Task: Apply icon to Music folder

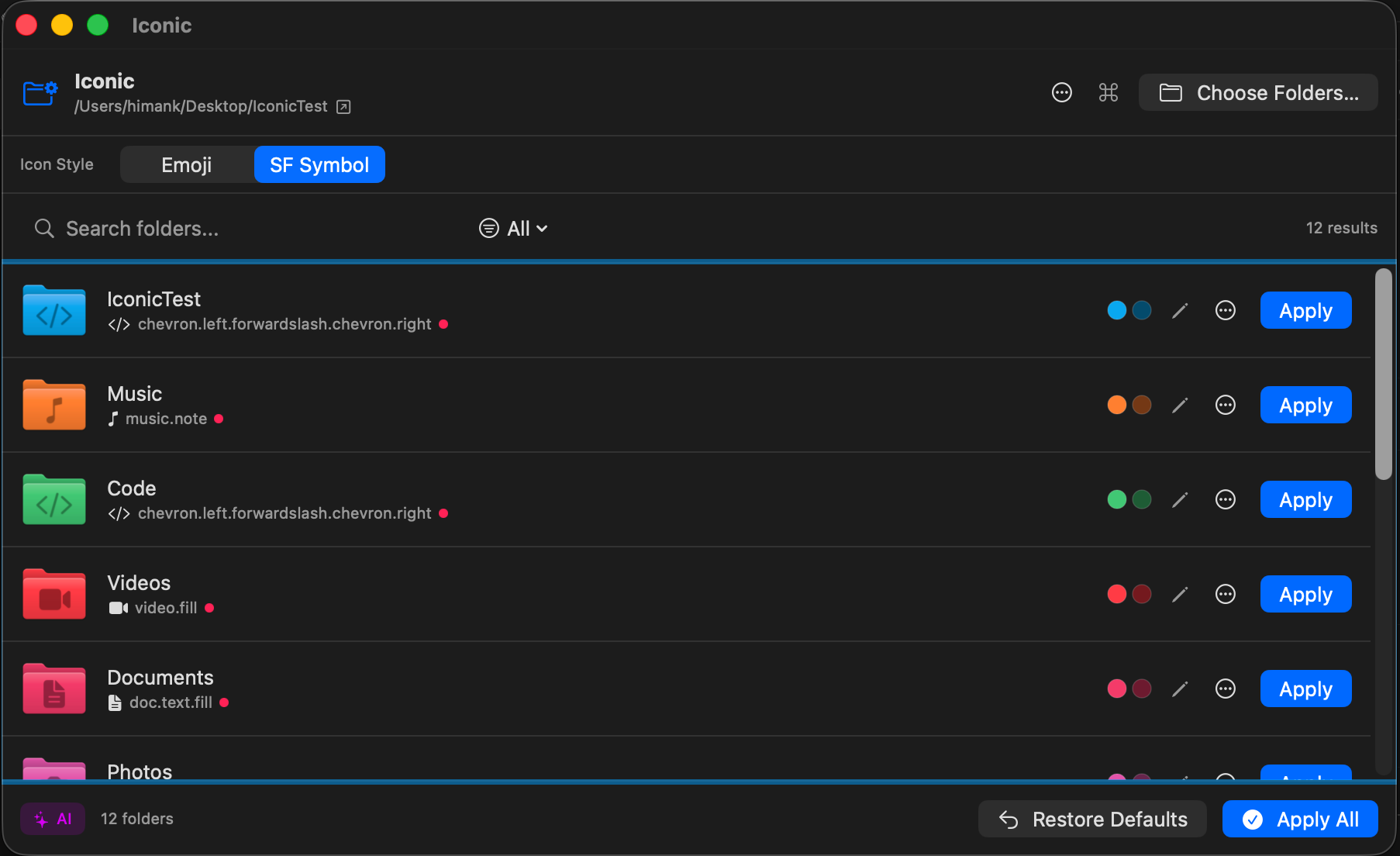Action: point(1306,406)
